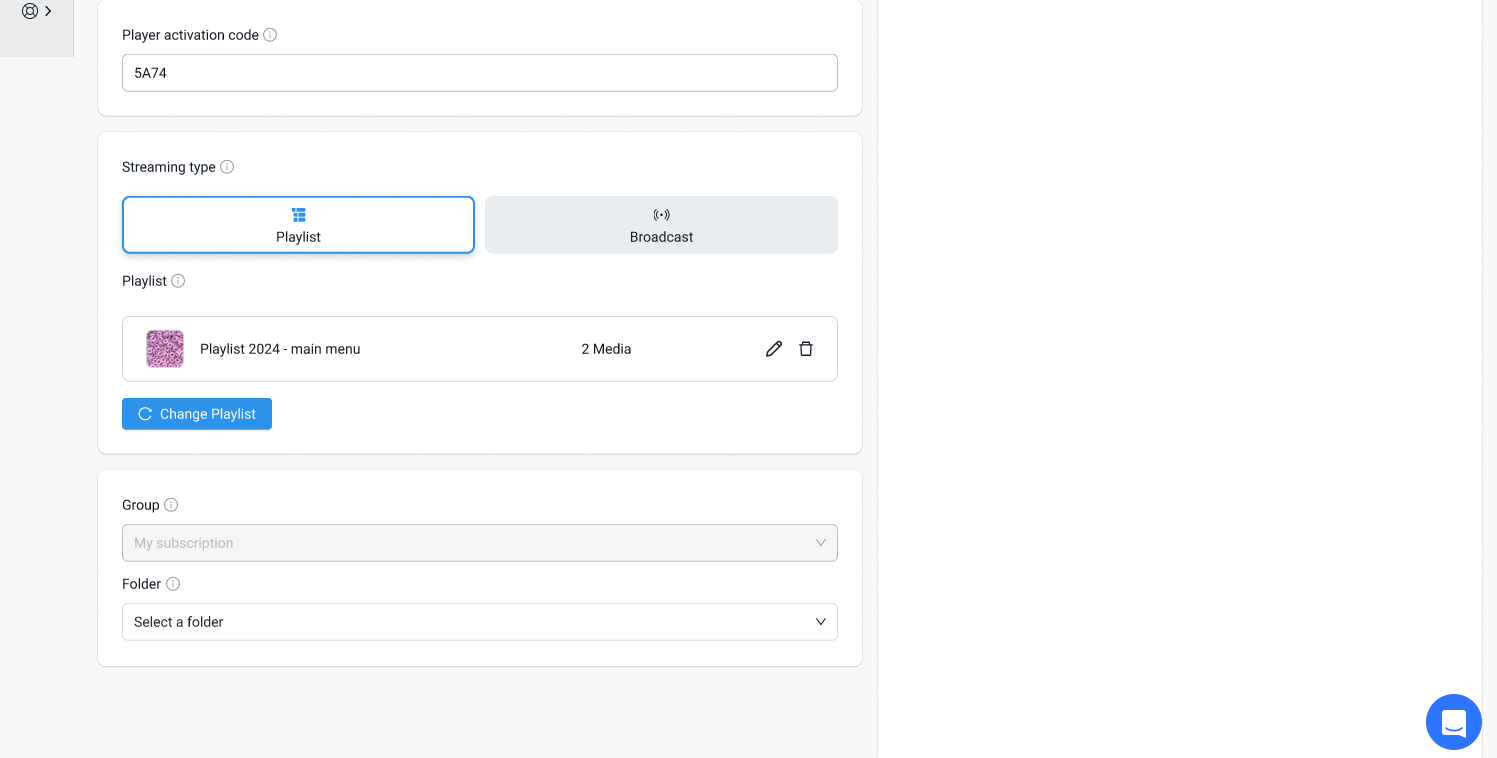Image resolution: width=1497 pixels, height=758 pixels.
Task: Switch streaming type to Broadcast
Action: 661,225
